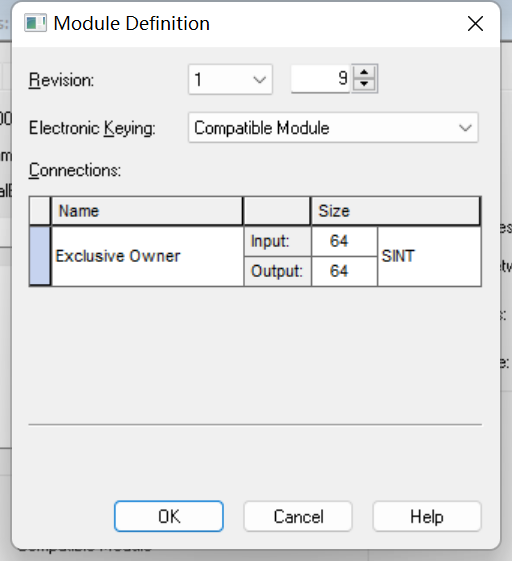Click the Size column header
Screen dimensions: 512x561
[395, 211]
